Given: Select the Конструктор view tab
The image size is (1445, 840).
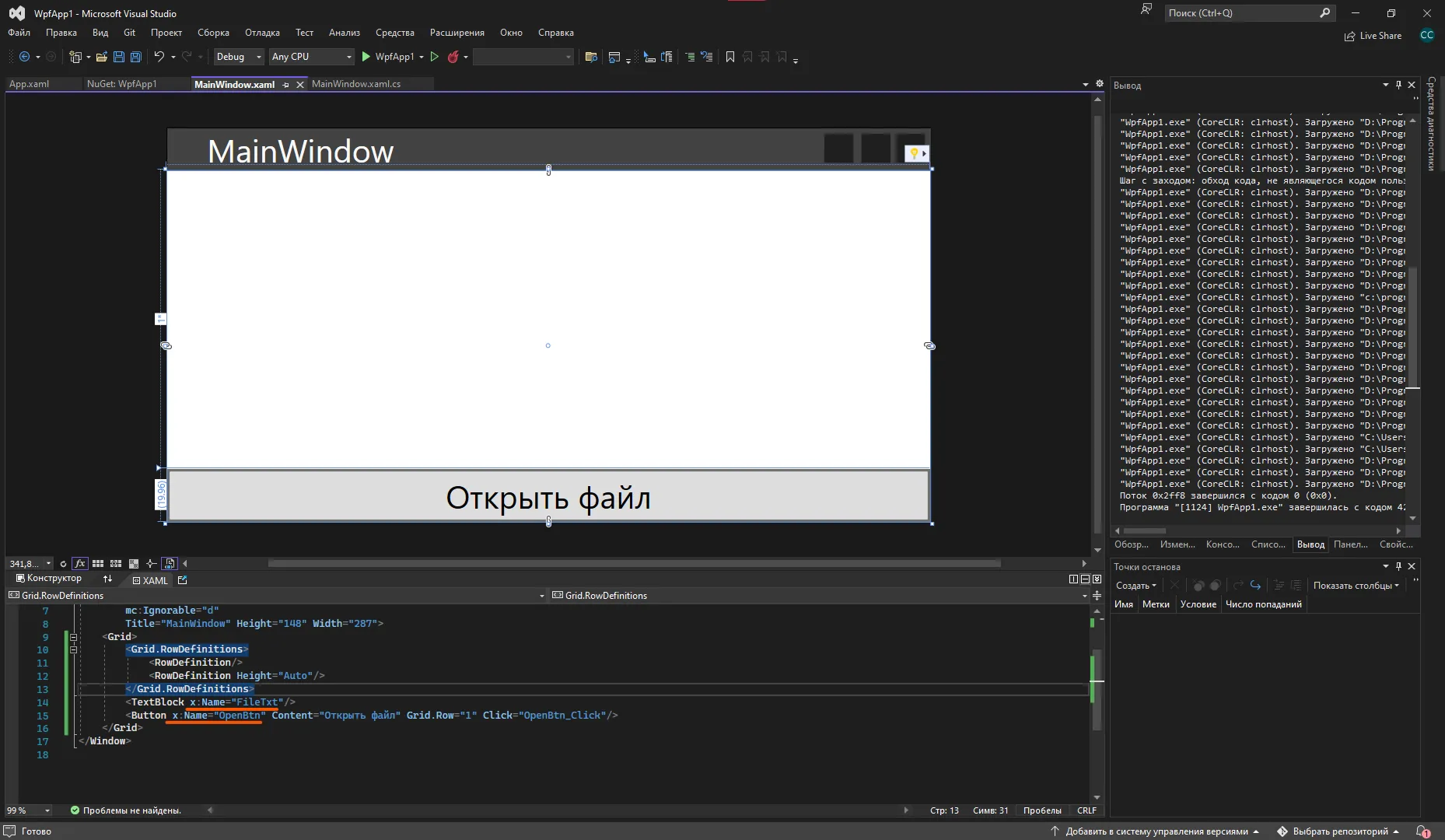Looking at the screenshot, I should coord(49,579).
